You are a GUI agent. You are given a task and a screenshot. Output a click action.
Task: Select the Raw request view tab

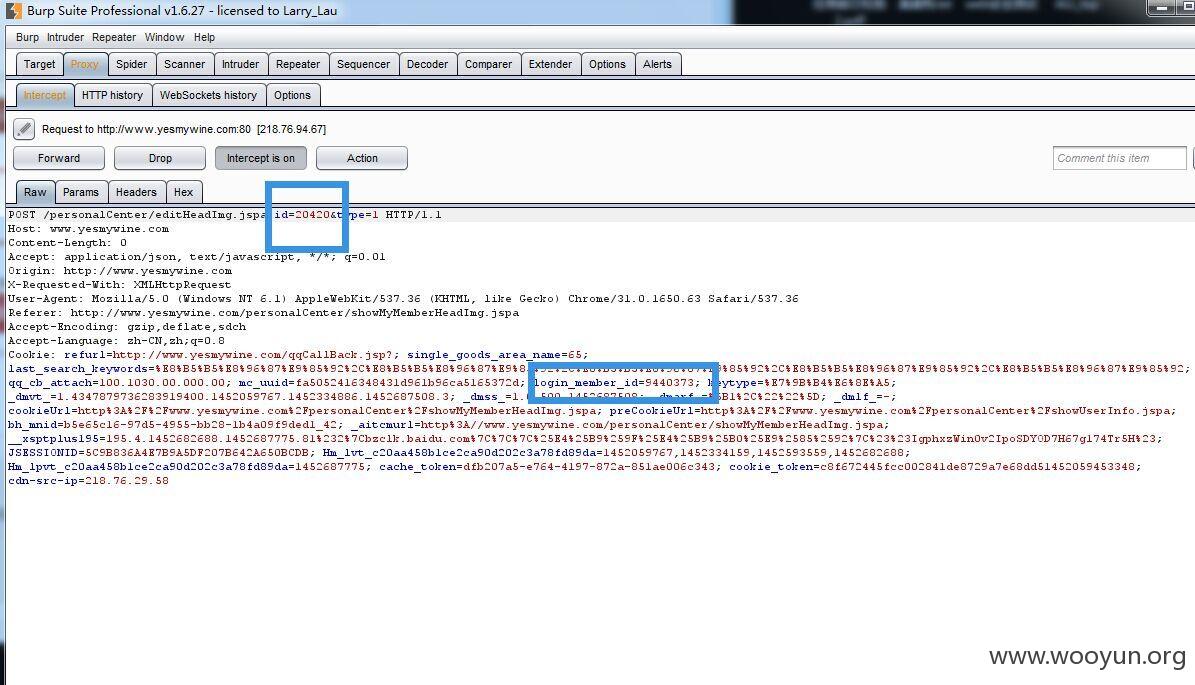(x=35, y=192)
